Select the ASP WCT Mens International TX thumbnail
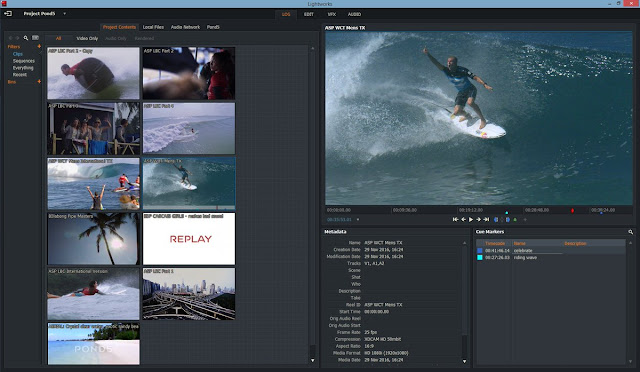The height and width of the screenshot is (372, 640). [x=93, y=184]
